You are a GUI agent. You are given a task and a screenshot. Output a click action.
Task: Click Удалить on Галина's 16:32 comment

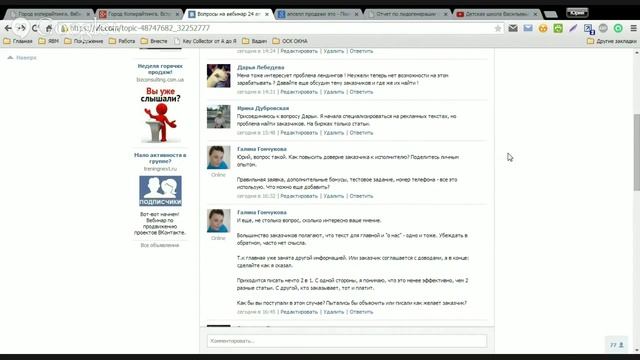(333, 196)
